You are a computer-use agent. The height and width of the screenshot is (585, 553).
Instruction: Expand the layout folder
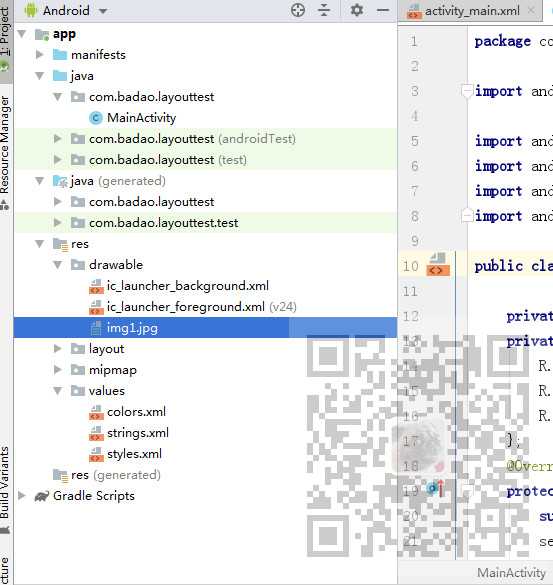[57, 349]
